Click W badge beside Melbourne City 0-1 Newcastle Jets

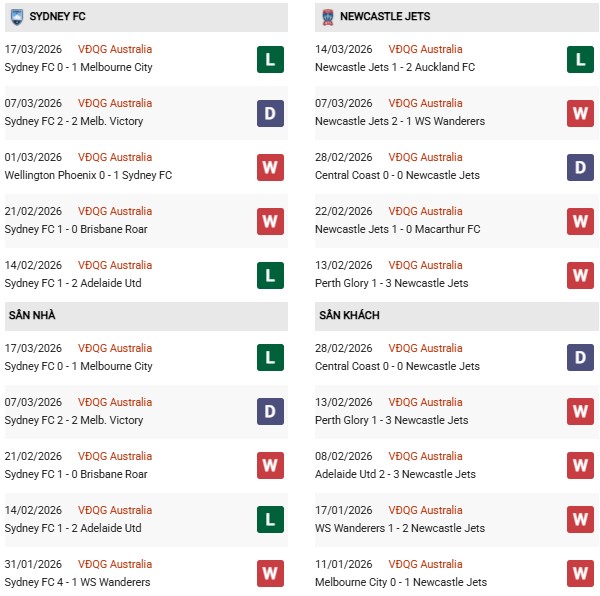coord(580,574)
